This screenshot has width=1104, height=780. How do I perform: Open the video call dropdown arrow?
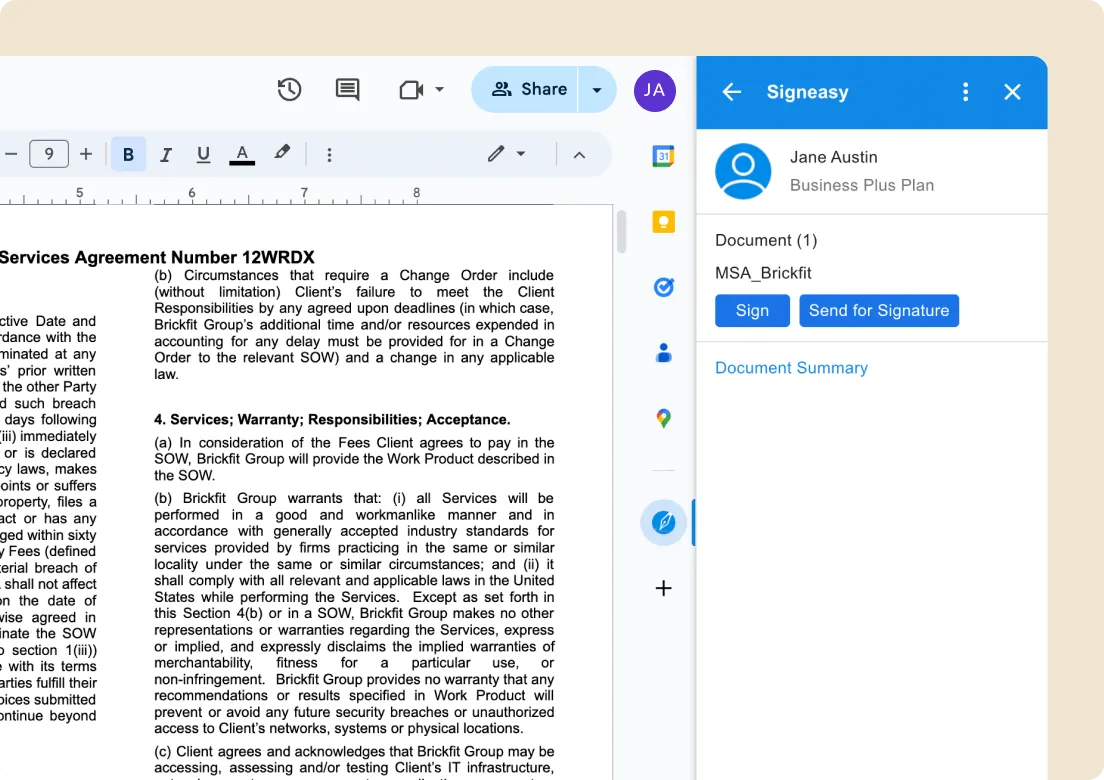click(440, 89)
